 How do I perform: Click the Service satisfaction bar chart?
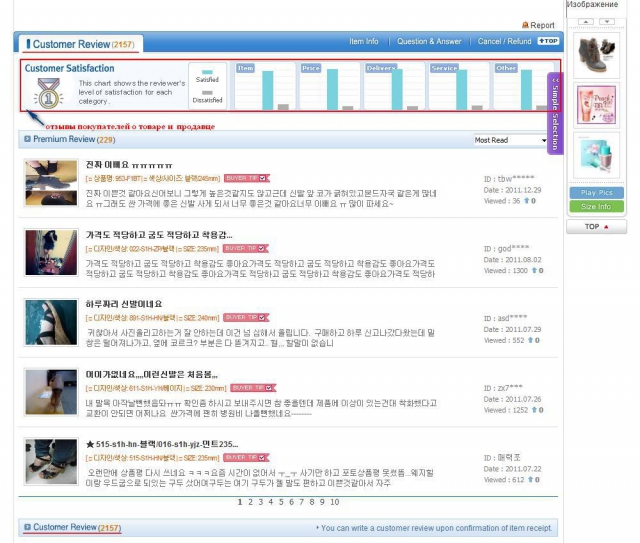[459, 86]
